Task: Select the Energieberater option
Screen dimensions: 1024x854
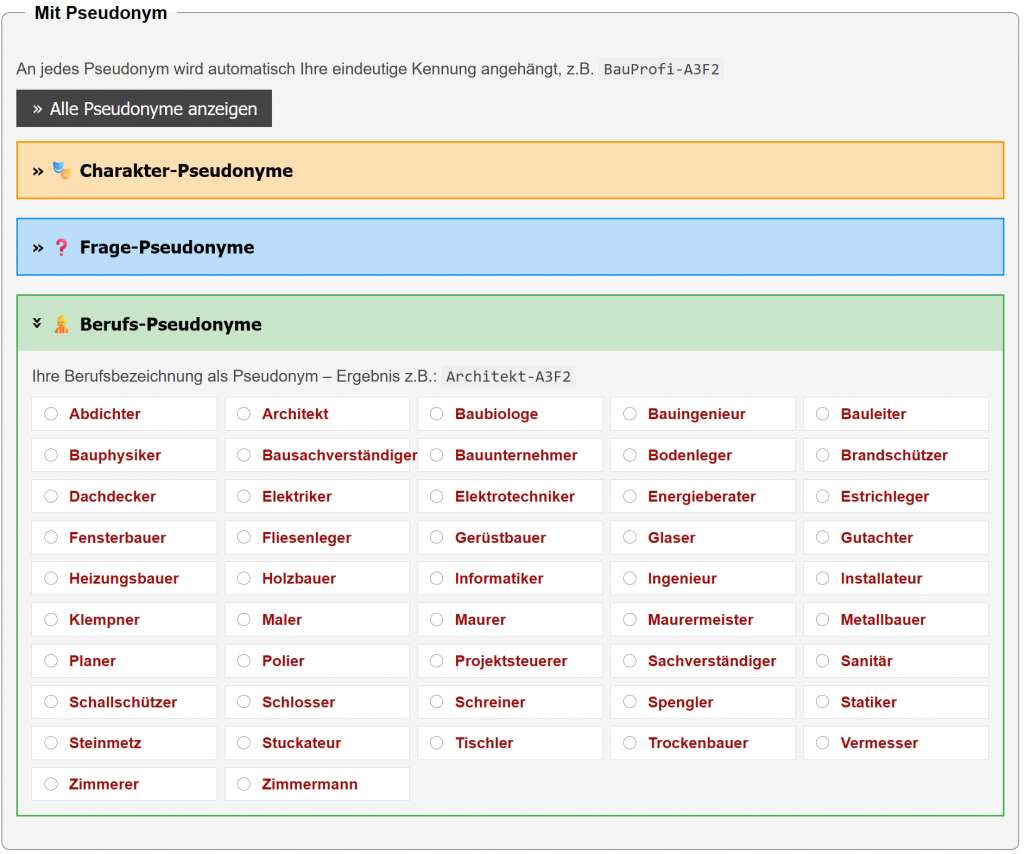Action: pyautogui.click(x=629, y=496)
